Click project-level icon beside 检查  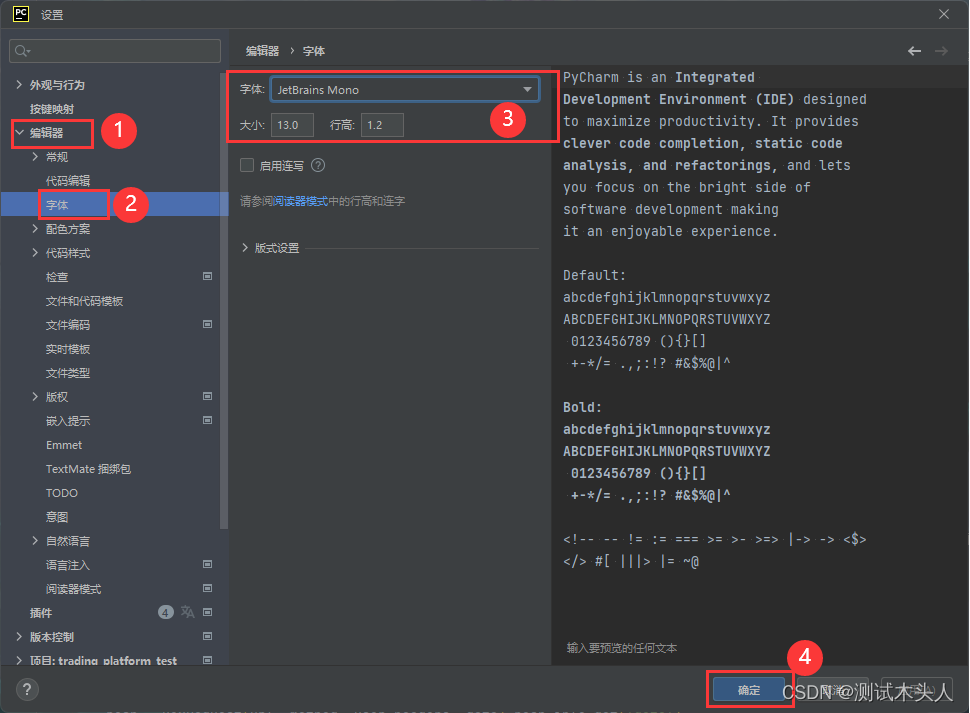click(208, 276)
